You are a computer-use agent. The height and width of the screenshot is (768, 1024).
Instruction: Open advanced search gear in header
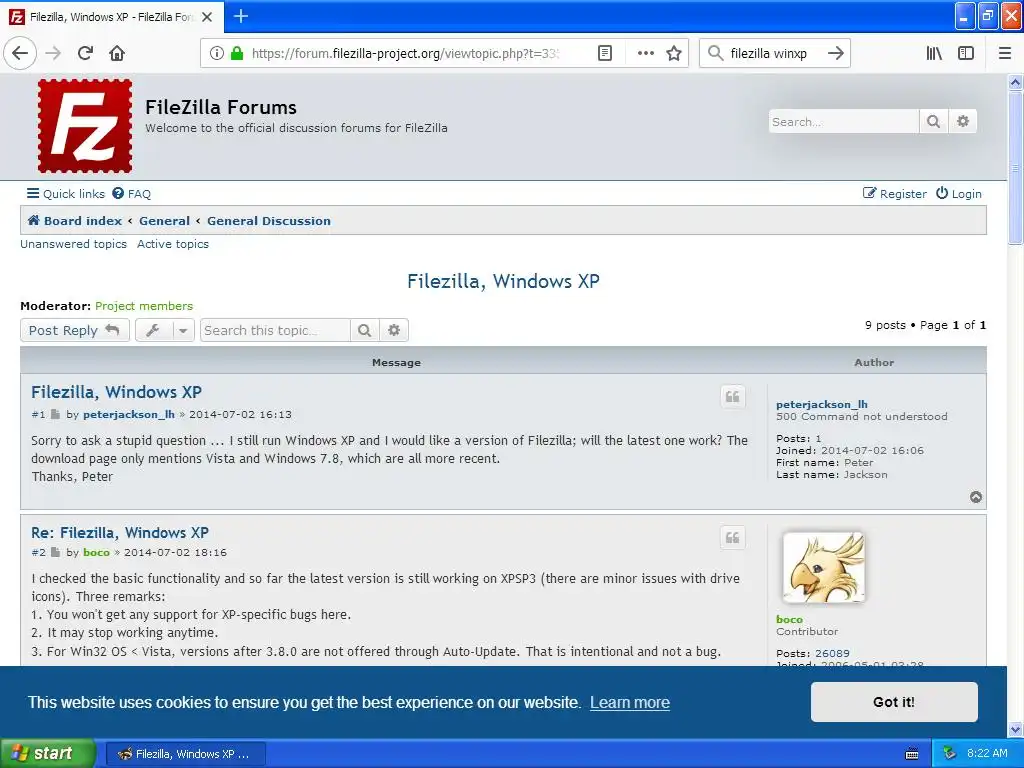(963, 121)
